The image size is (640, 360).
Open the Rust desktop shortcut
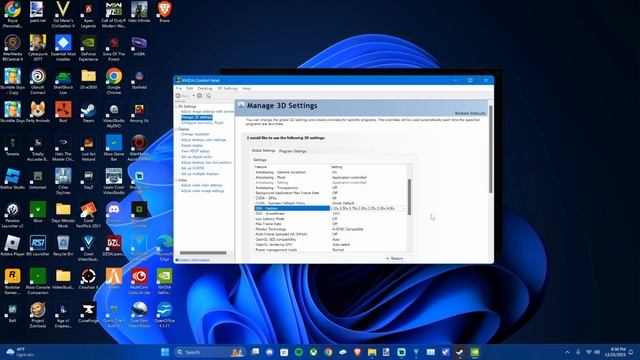click(63, 113)
